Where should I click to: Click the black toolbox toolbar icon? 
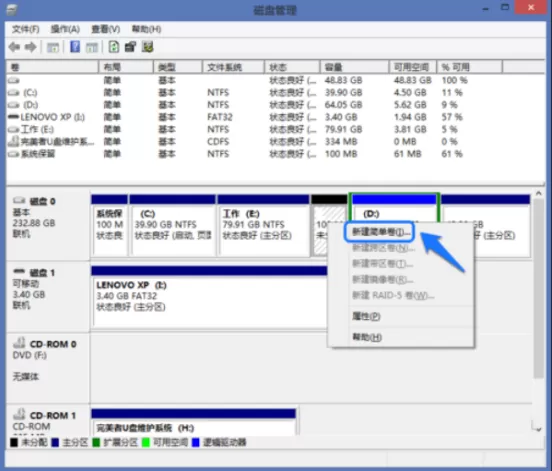point(131,47)
